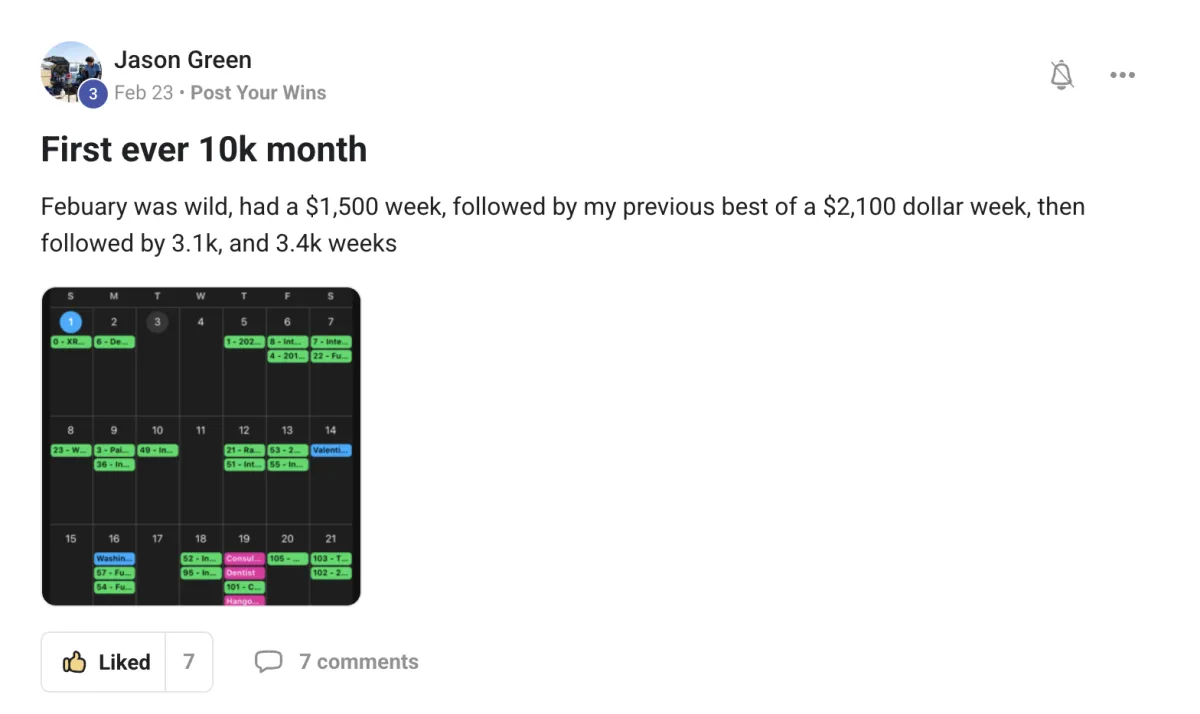Open the like count showing 7

pyautogui.click(x=189, y=662)
